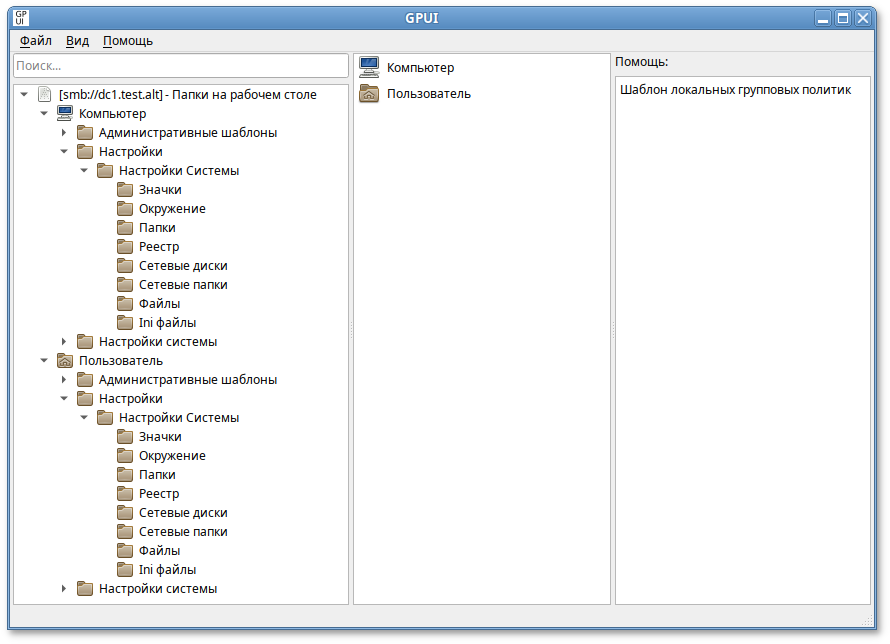
Task: Collapse the Компьютер tree node
Action: (x=44, y=114)
